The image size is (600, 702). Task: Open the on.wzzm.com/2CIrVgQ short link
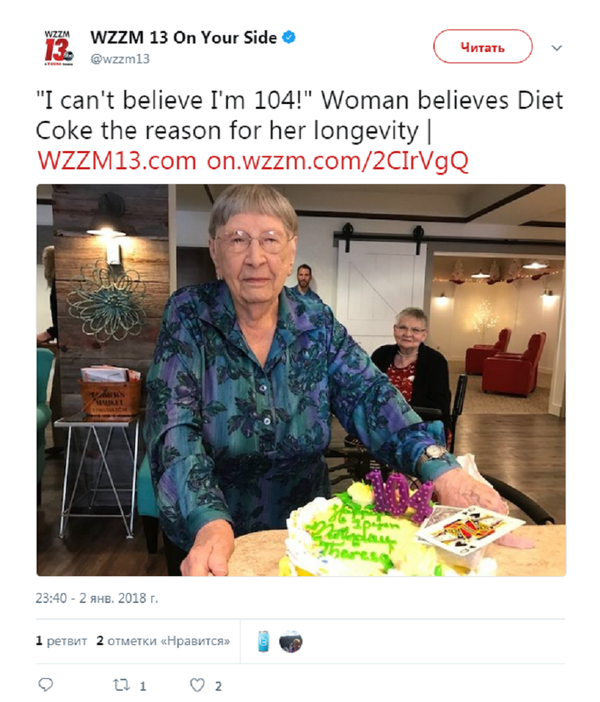(x=338, y=160)
